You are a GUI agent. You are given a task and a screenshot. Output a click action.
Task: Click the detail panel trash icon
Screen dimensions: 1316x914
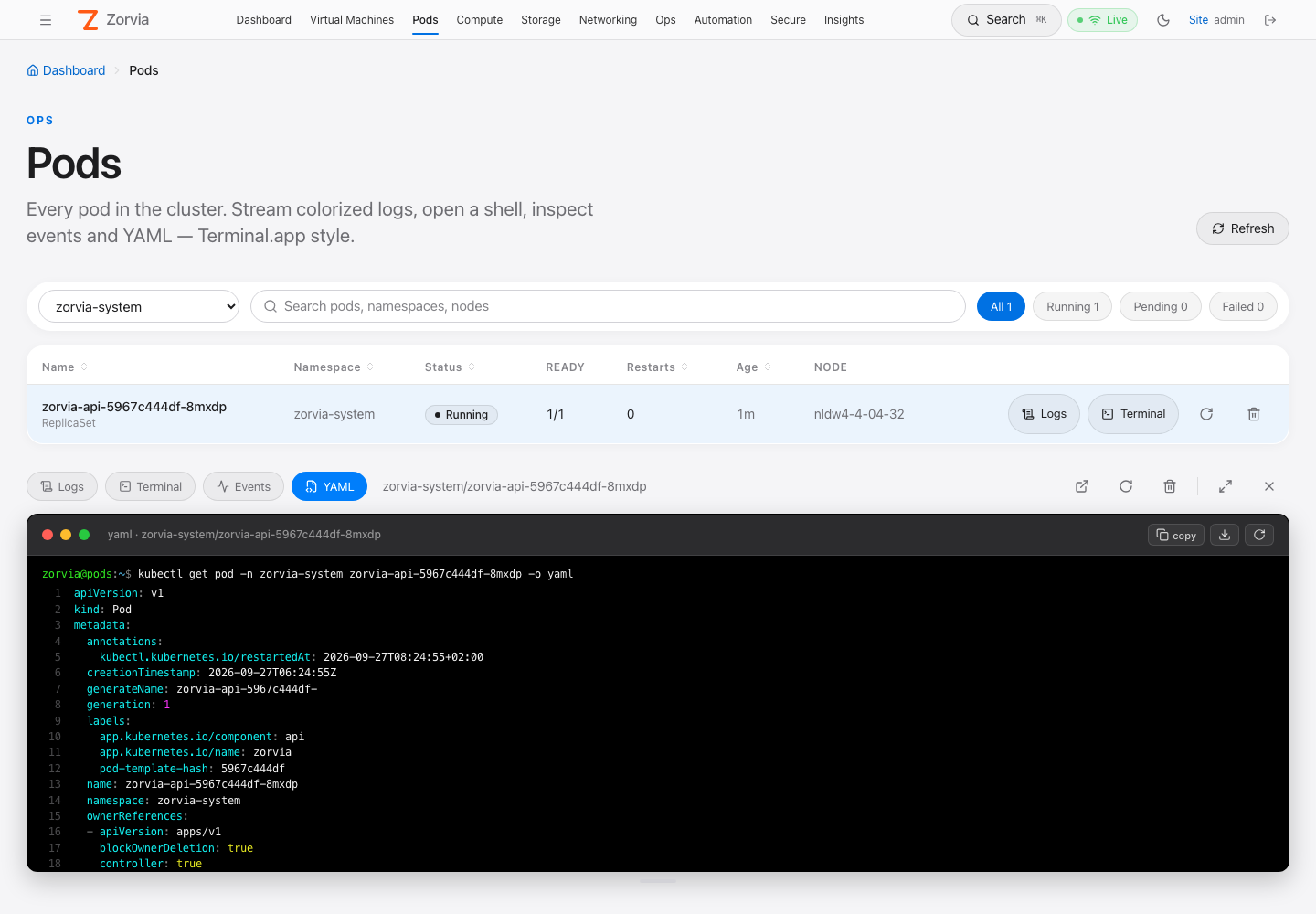pyautogui.click(x=1170, y=486)
